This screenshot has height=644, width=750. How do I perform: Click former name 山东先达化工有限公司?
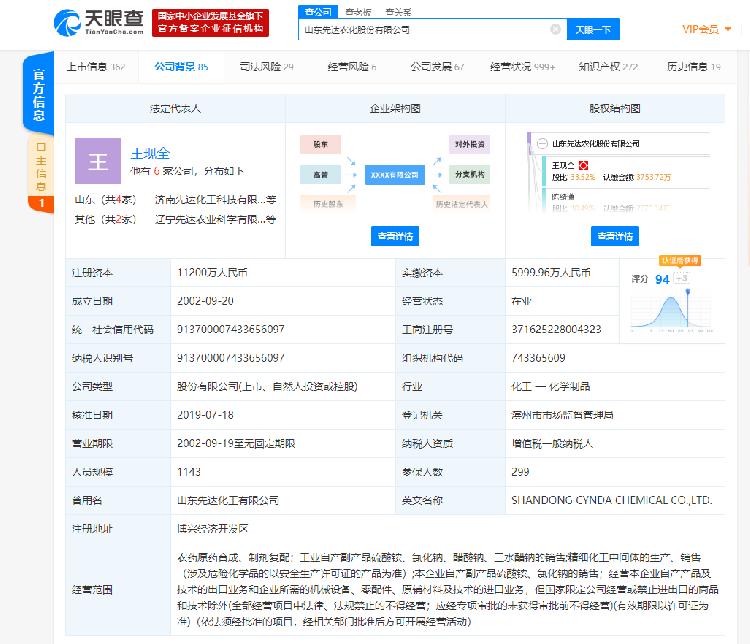(x=228, y=500)
